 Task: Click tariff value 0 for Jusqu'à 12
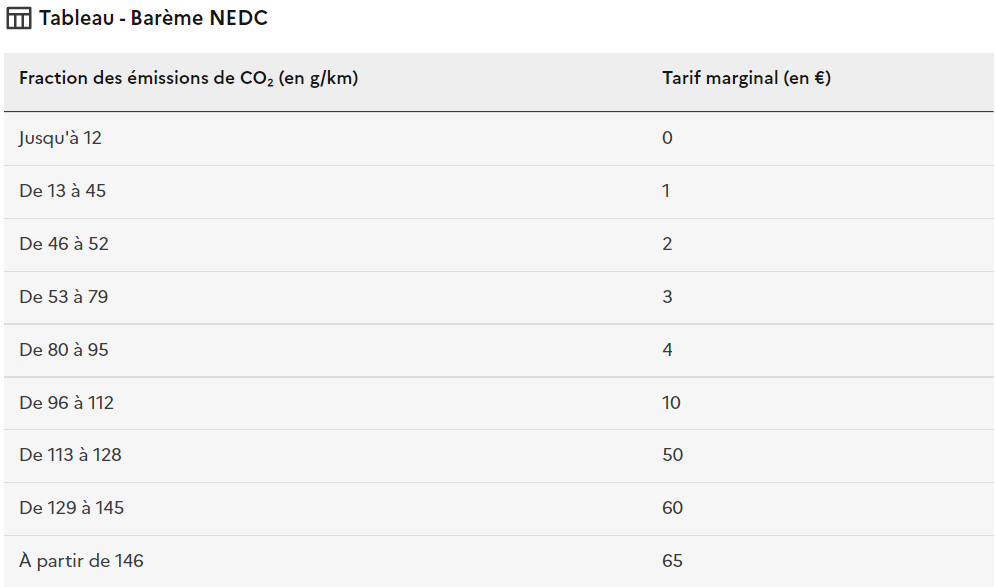tap(667, 138)
